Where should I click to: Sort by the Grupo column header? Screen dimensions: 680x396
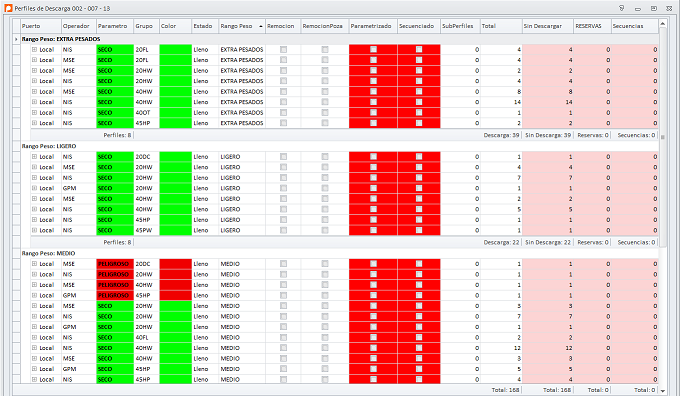click(146, 26)
